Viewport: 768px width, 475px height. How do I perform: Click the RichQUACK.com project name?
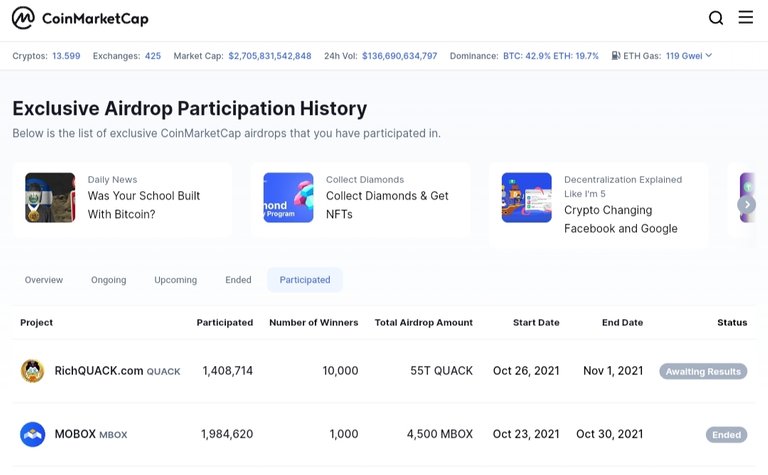(x=99, y=371)
